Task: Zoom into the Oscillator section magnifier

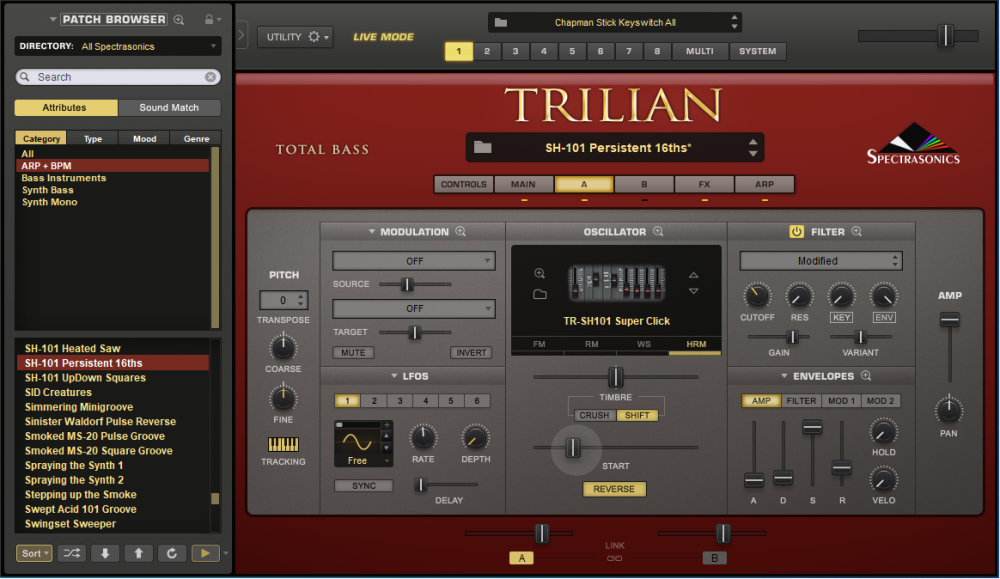Action: [x=658, y=231]
